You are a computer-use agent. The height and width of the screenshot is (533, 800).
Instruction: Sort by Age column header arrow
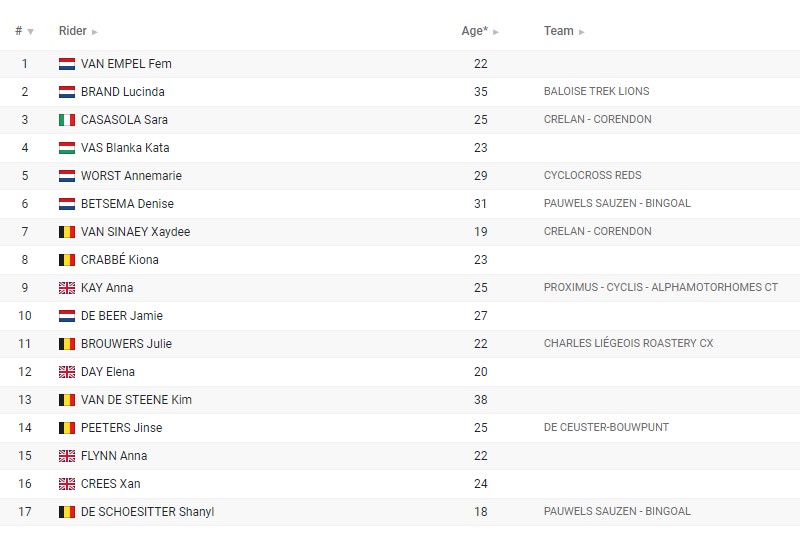coord(495,32)
